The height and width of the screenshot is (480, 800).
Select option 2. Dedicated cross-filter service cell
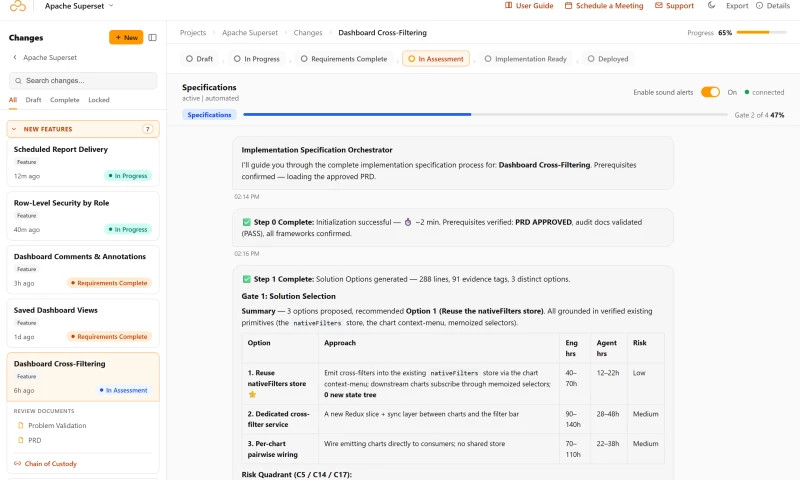pyautogui.click(x=280, y=419)
